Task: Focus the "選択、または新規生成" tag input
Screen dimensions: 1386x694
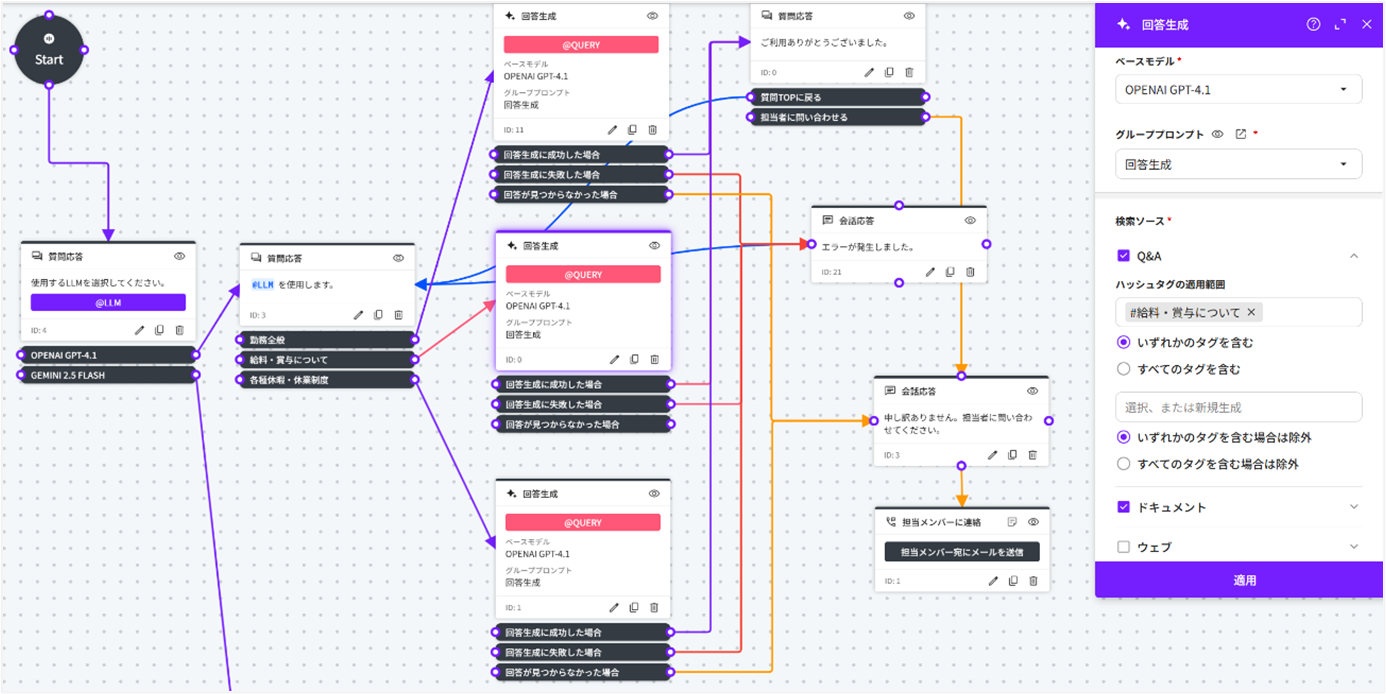Action: [x=1238, y=407]
